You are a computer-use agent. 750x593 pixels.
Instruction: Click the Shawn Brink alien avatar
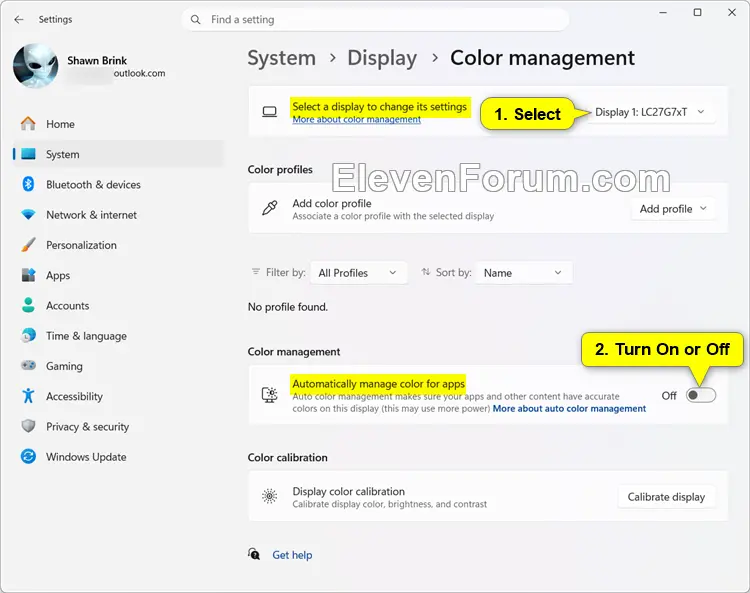[x=35, y=66]
